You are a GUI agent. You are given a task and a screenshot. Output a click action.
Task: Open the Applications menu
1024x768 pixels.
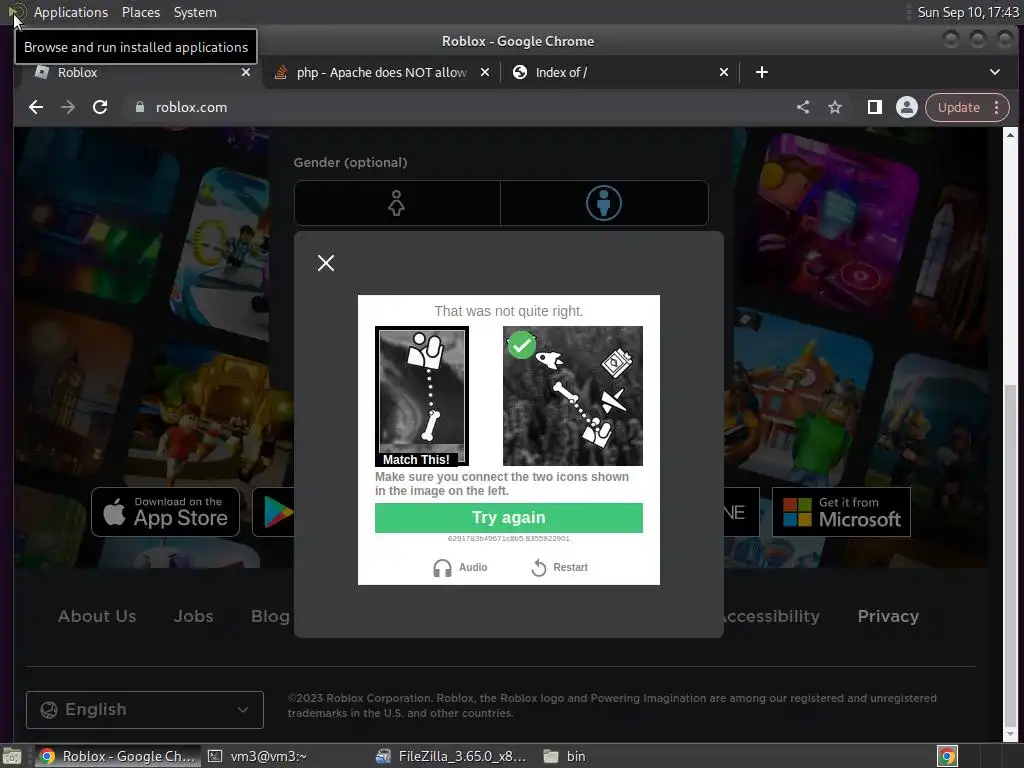click(71, 12)
